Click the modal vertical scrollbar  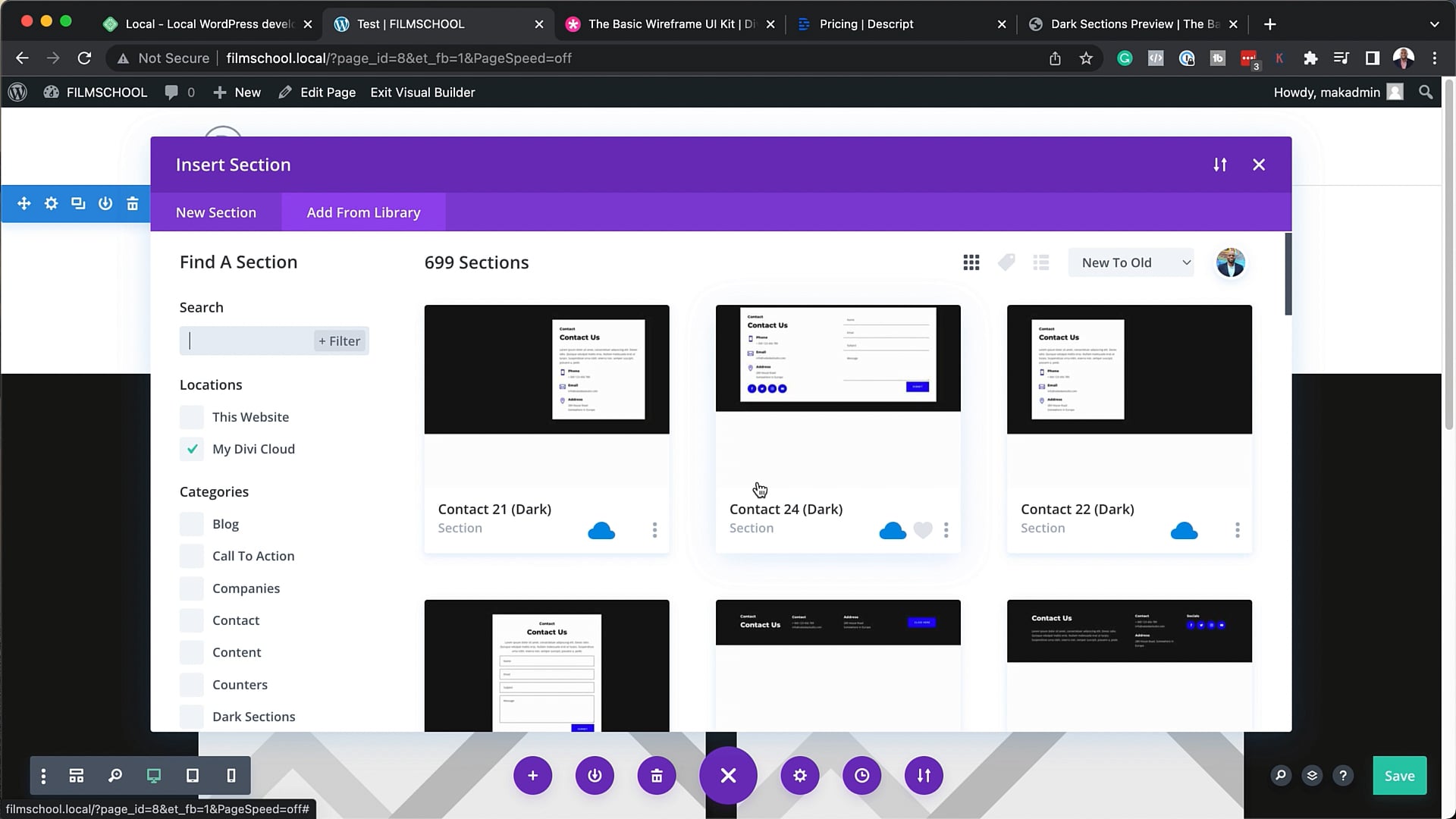[1288, 274]
